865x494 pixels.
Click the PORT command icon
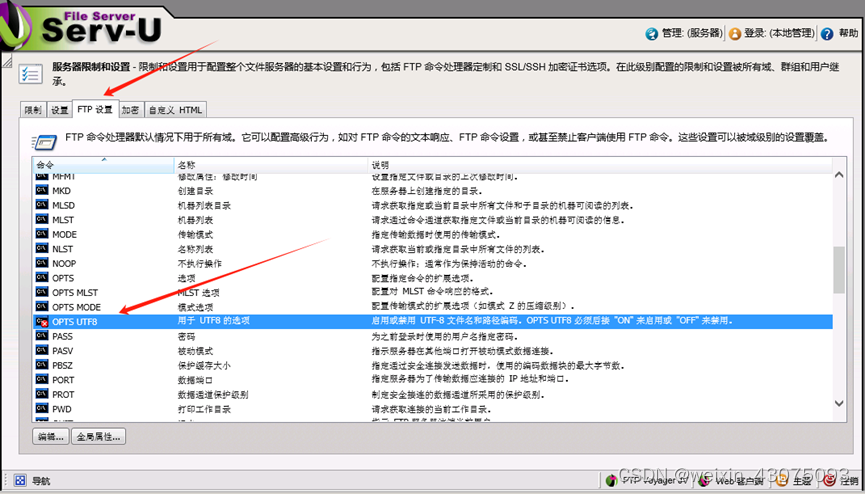click(x=42, y=379)
